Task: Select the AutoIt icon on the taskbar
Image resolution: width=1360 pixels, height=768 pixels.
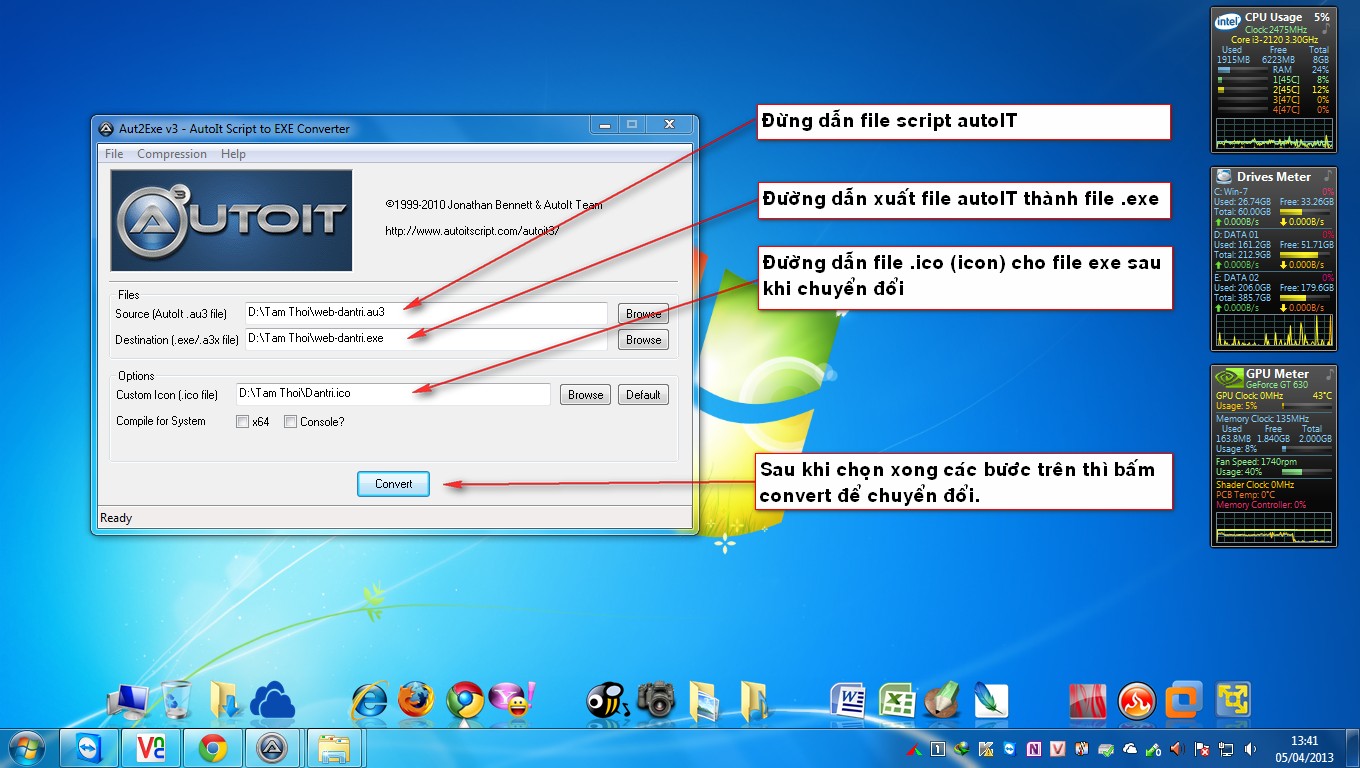Action: pyautogui.click(x=273, y=747)
